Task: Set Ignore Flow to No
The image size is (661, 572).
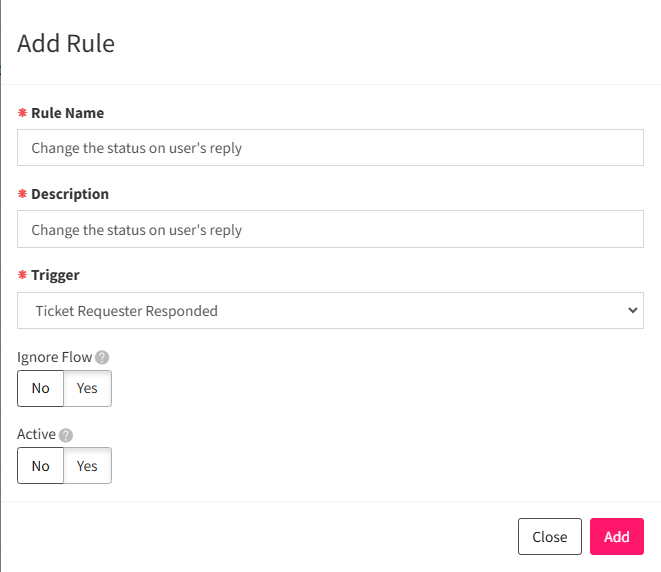Action: [x=40, y=388]
